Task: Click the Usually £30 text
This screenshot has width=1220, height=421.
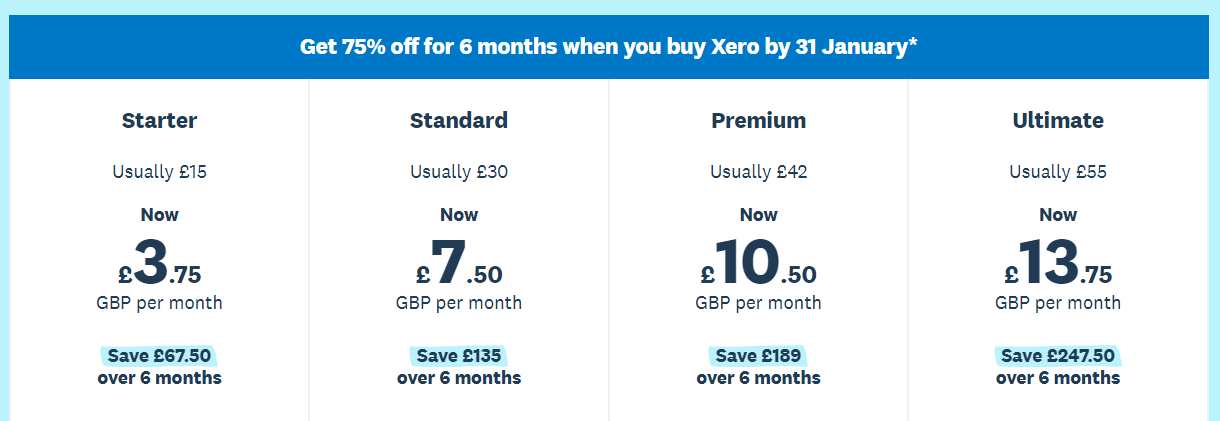Action: pos(458,172)
